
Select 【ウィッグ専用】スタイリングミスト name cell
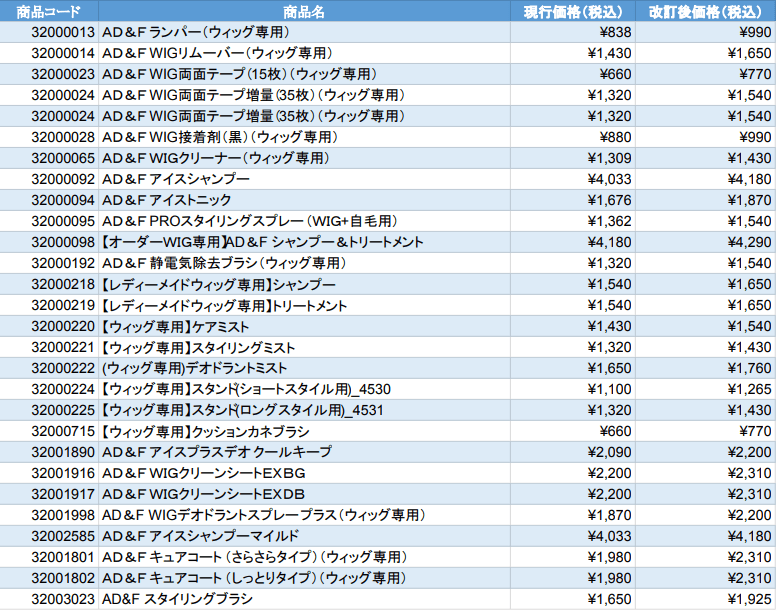click(304, 347)
